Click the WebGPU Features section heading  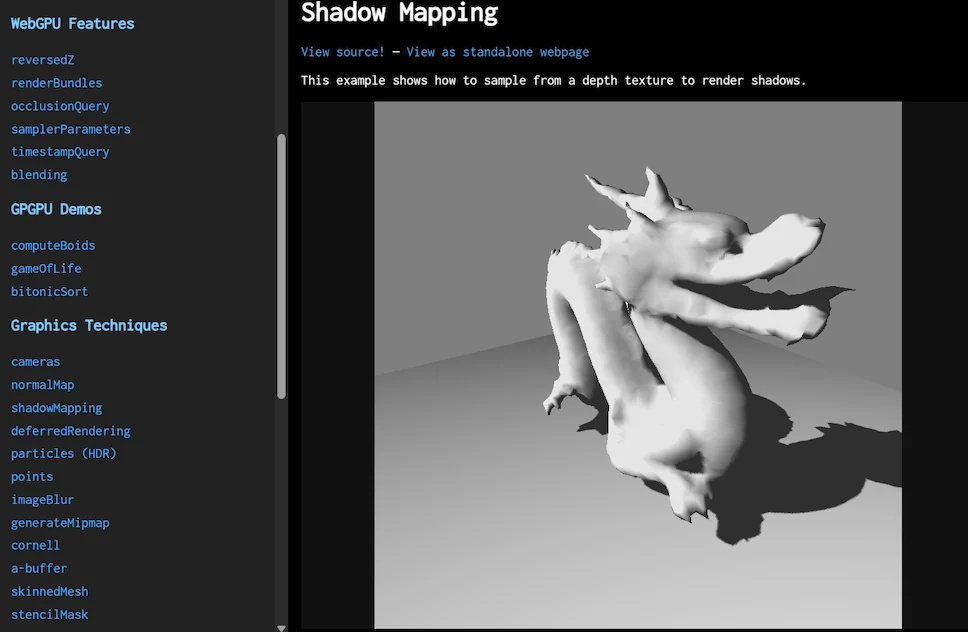click(72, 23)
